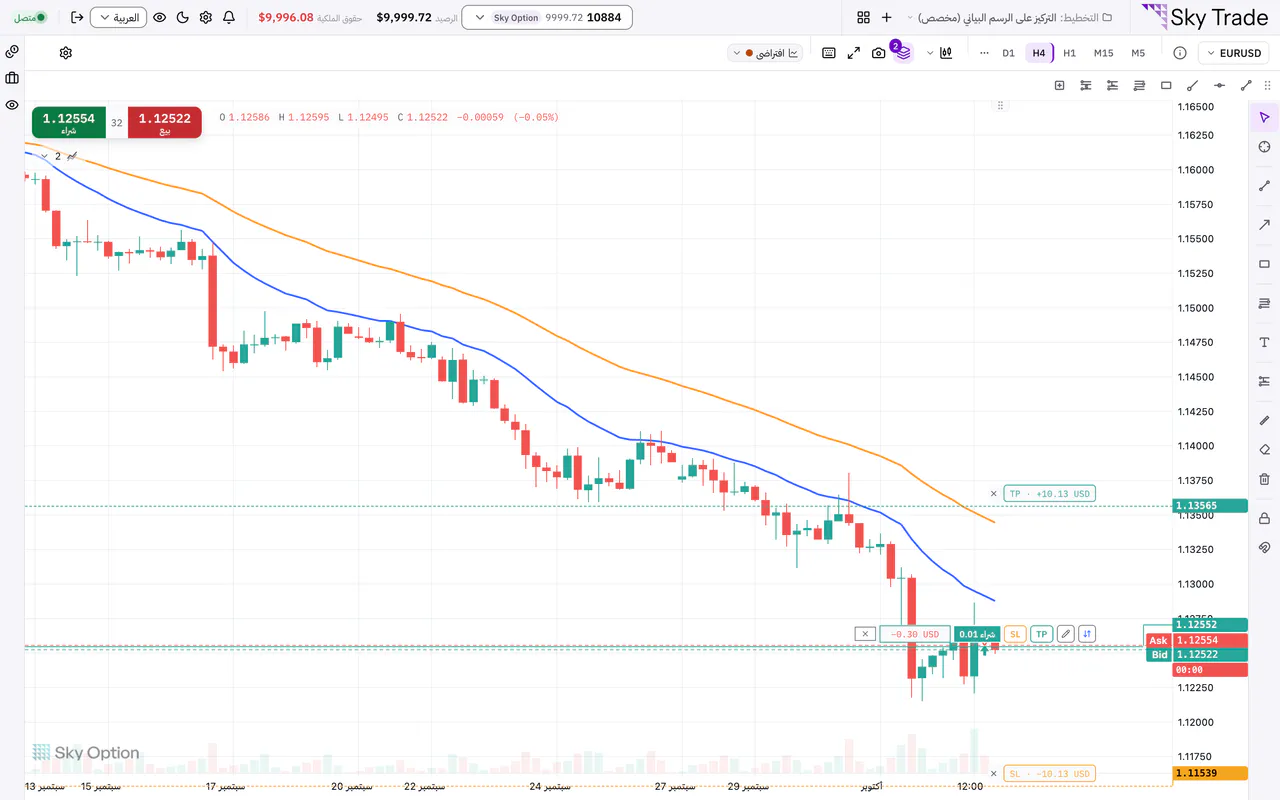
Task: Switch to the M5 timeframe
Action: [1138, 53]
